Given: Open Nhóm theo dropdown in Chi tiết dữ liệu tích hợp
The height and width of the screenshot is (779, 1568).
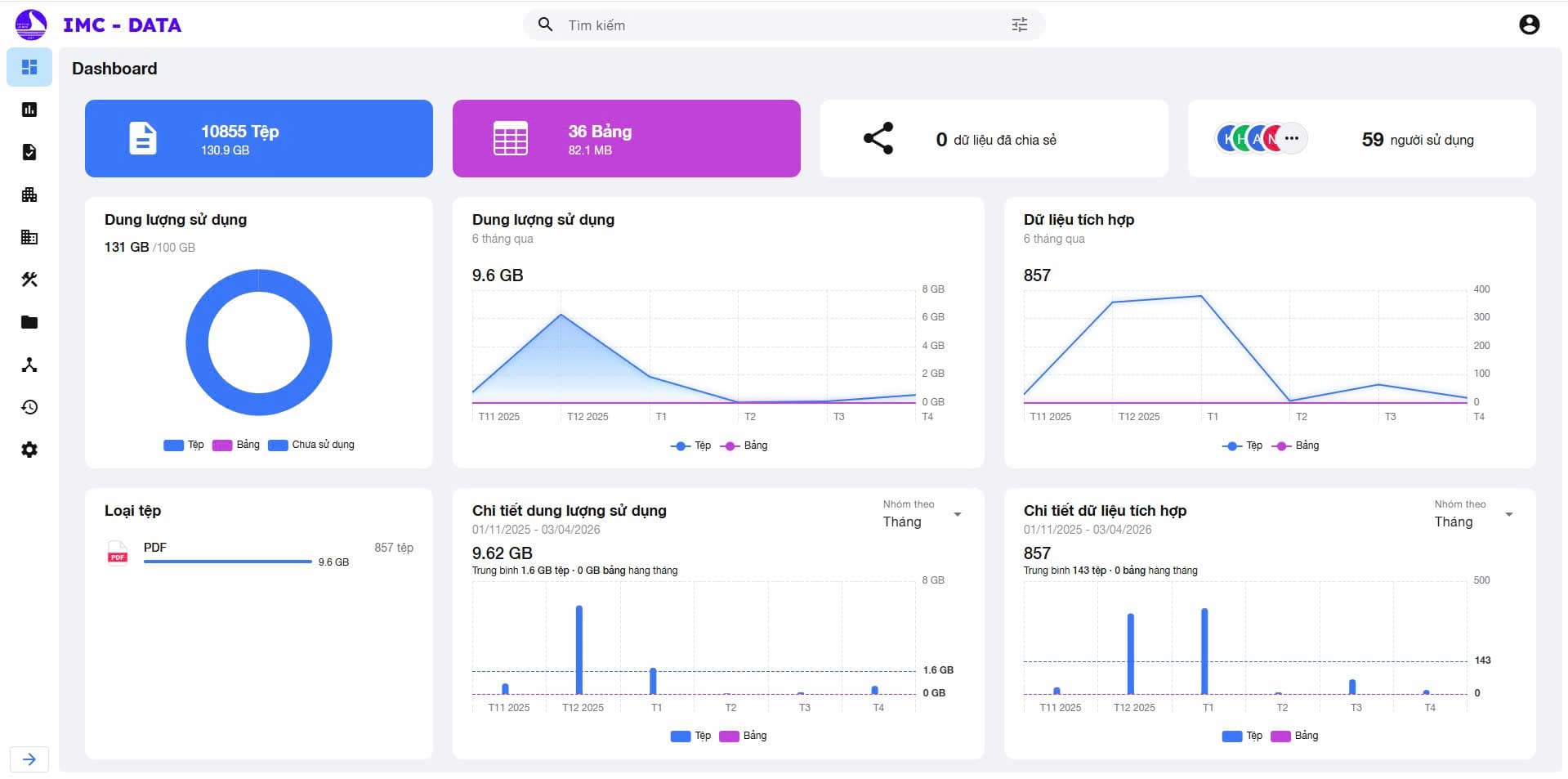Looking at the screenshot, I should tap(1473, 515).
